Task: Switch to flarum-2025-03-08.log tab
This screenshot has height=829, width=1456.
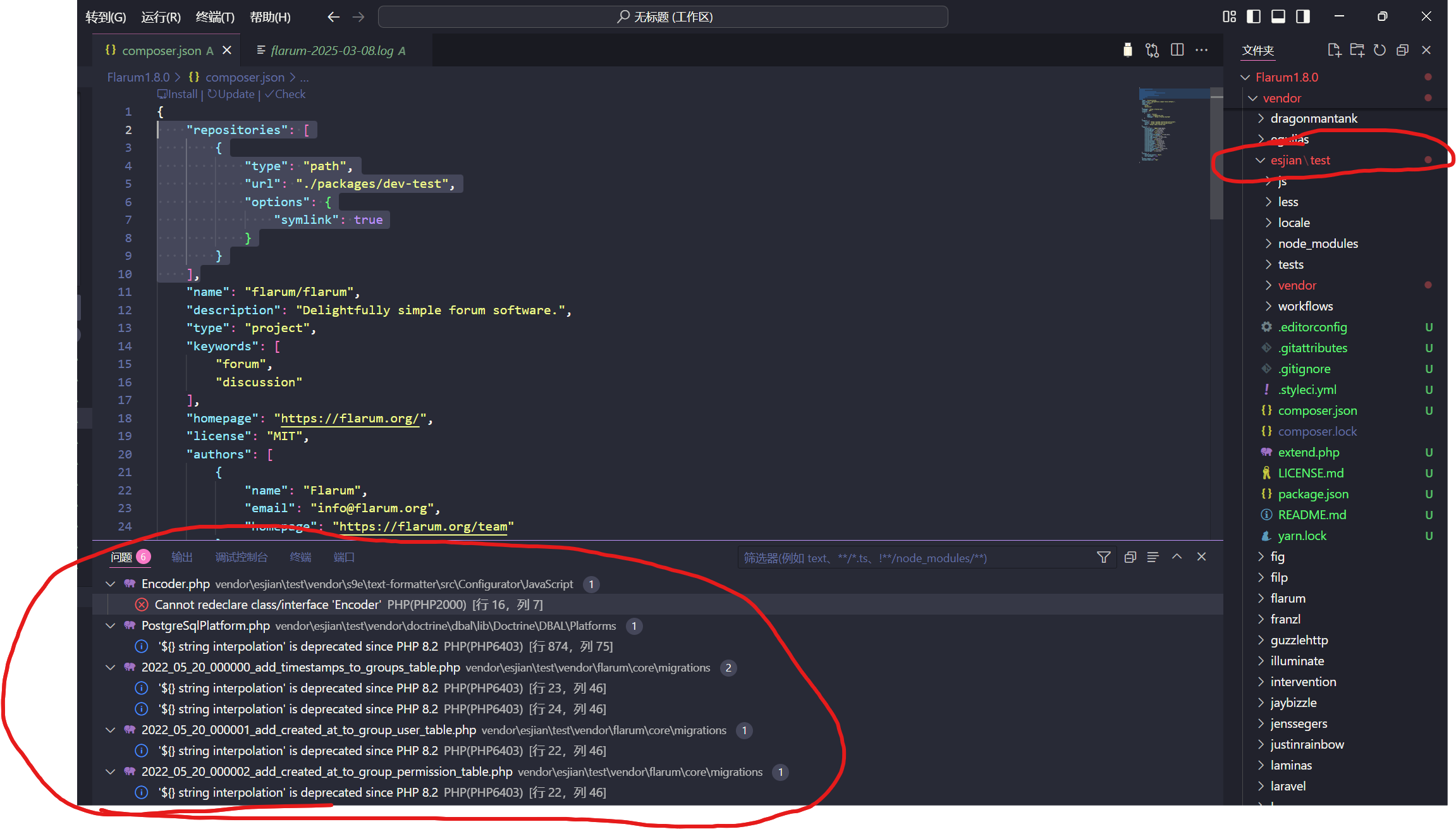Action: tap(333, 51)
